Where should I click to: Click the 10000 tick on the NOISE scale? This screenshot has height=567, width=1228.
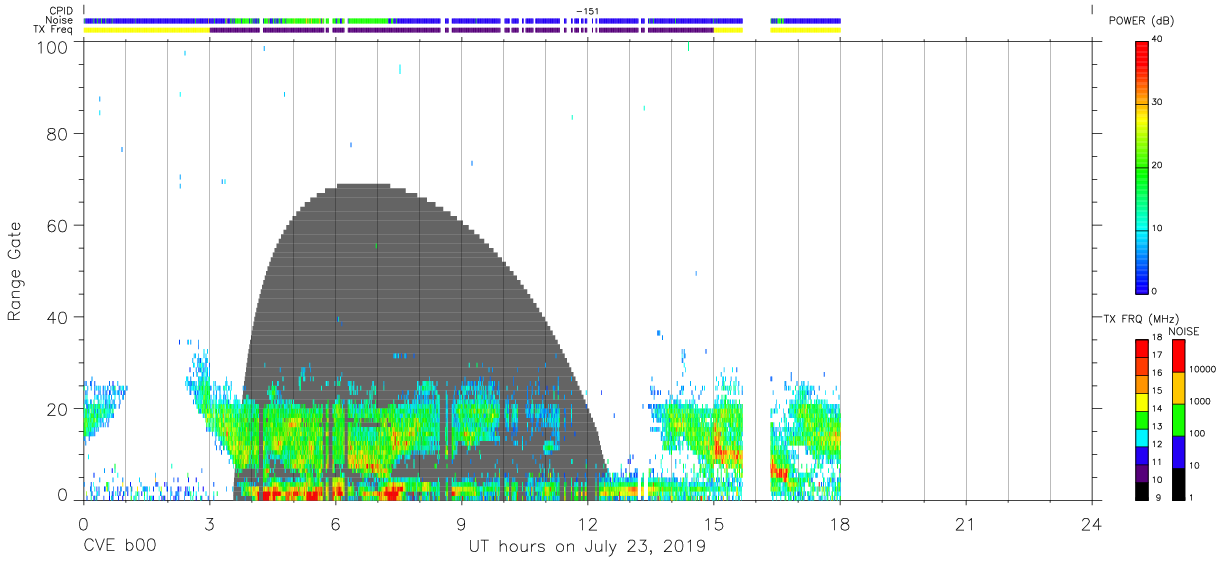click(x=1201, y=369)
